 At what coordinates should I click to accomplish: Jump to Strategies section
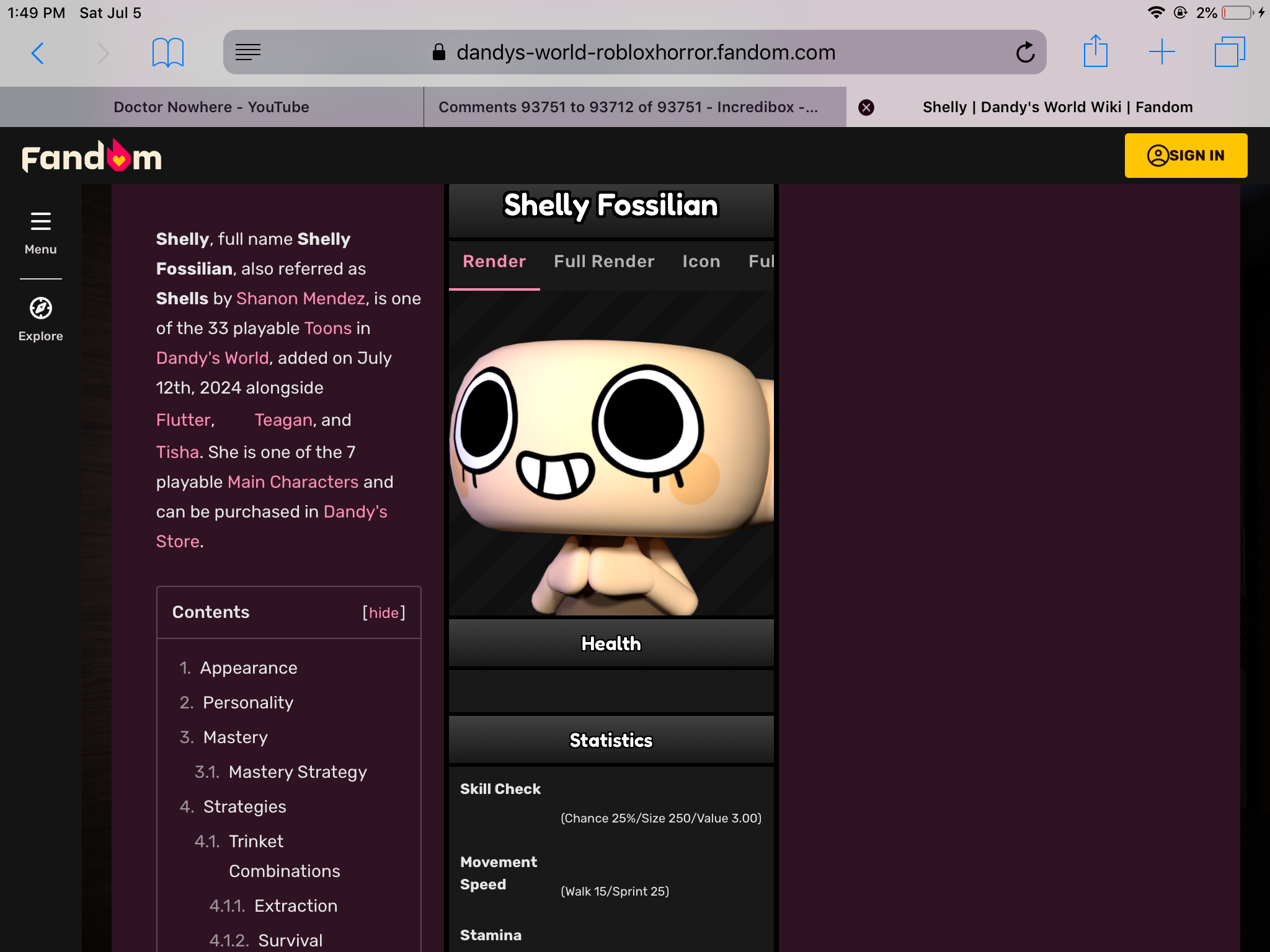pos(245,807)
